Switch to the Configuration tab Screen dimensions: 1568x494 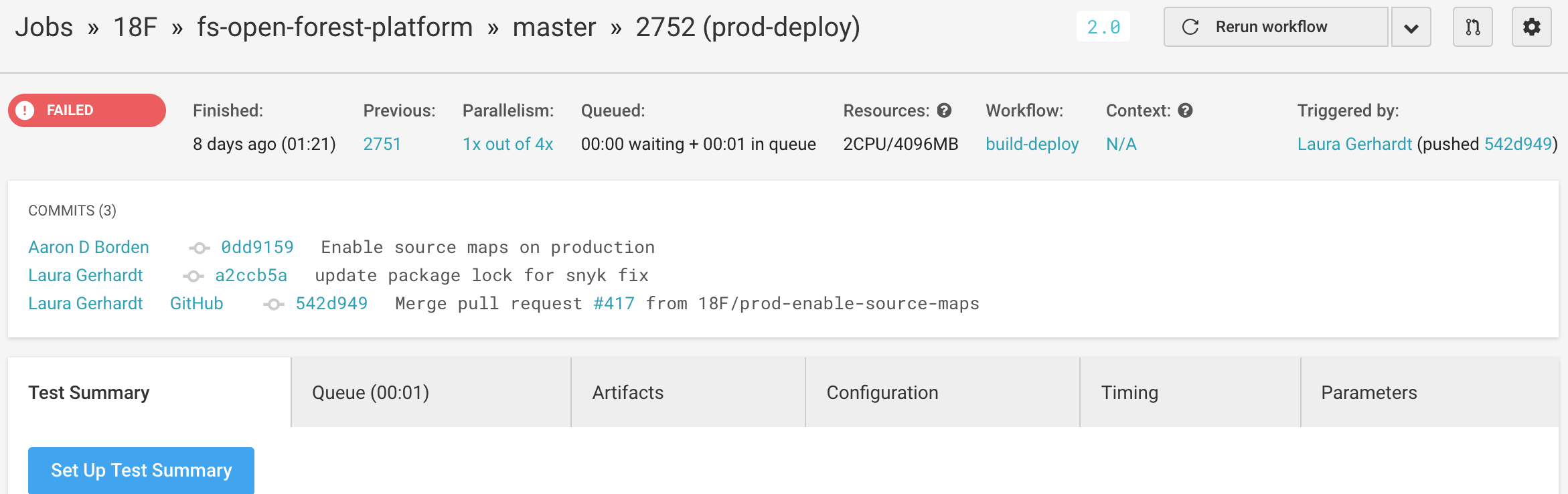(943, 392)
